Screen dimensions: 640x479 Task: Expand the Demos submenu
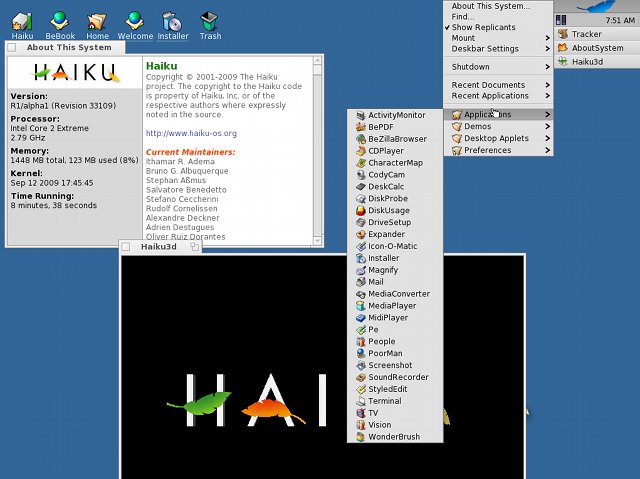pyautogui.click(x=498, y=126)
